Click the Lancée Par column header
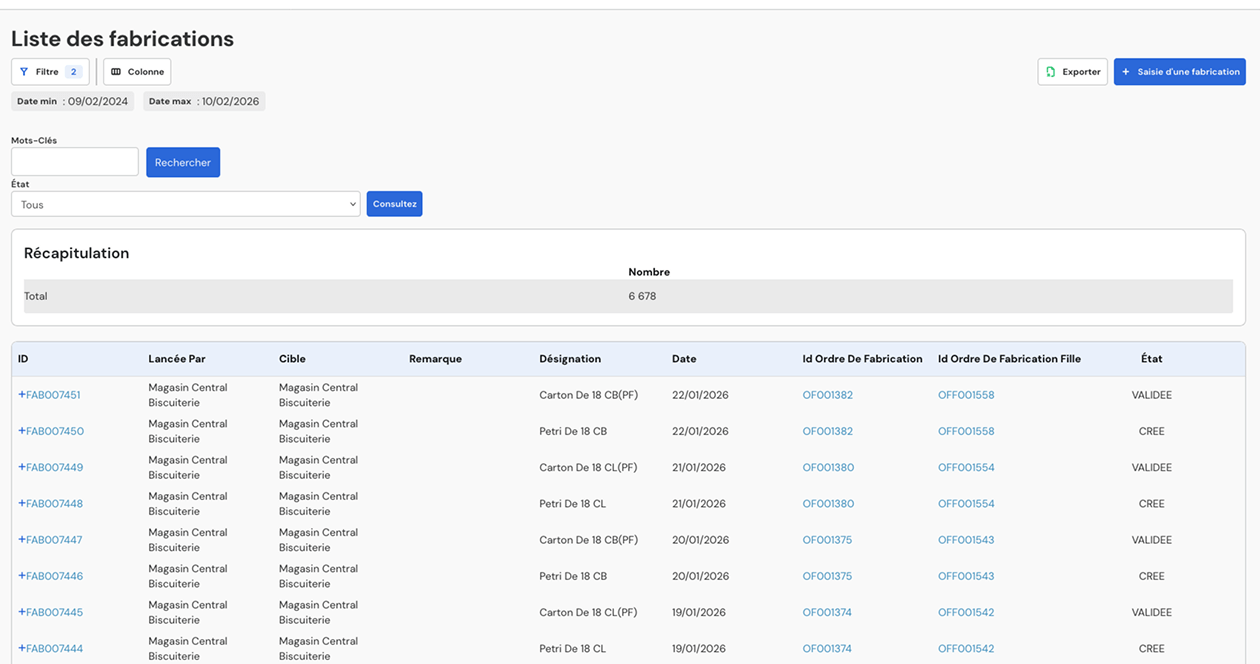Image resolution: width=1260 pixels, height=664 pixels. tap(177, 358)
